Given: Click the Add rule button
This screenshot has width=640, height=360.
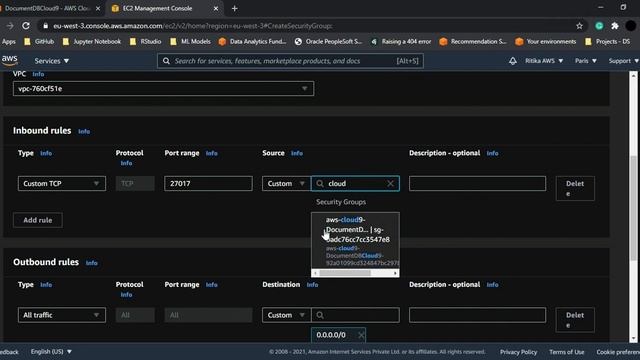Looking at the screenshot, I should pyautogui.click(x=38, y=220).
